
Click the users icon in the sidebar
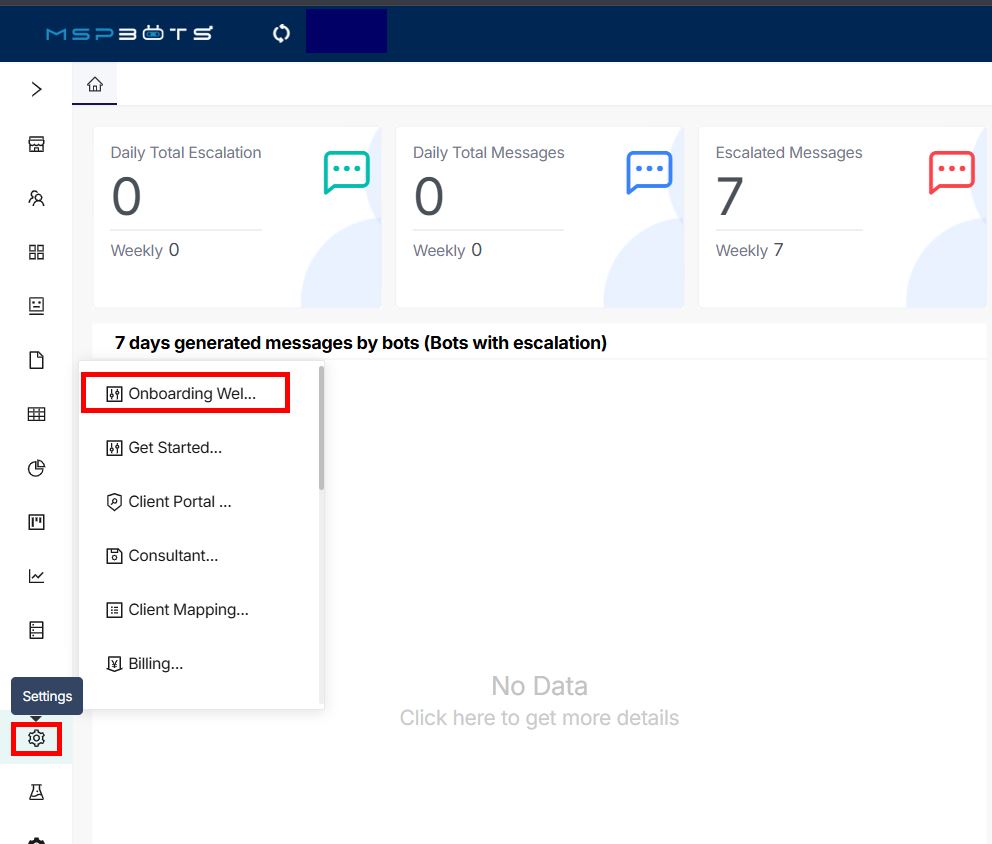[36, 198]
